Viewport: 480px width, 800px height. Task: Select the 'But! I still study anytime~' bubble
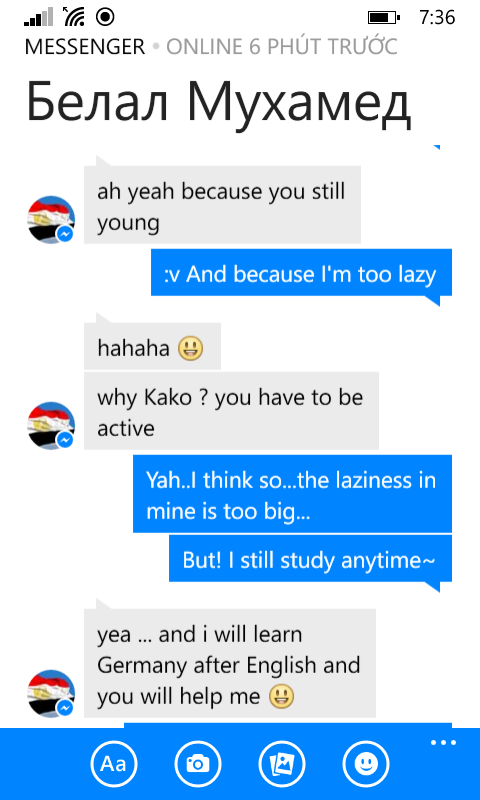(x=311, y=558)
